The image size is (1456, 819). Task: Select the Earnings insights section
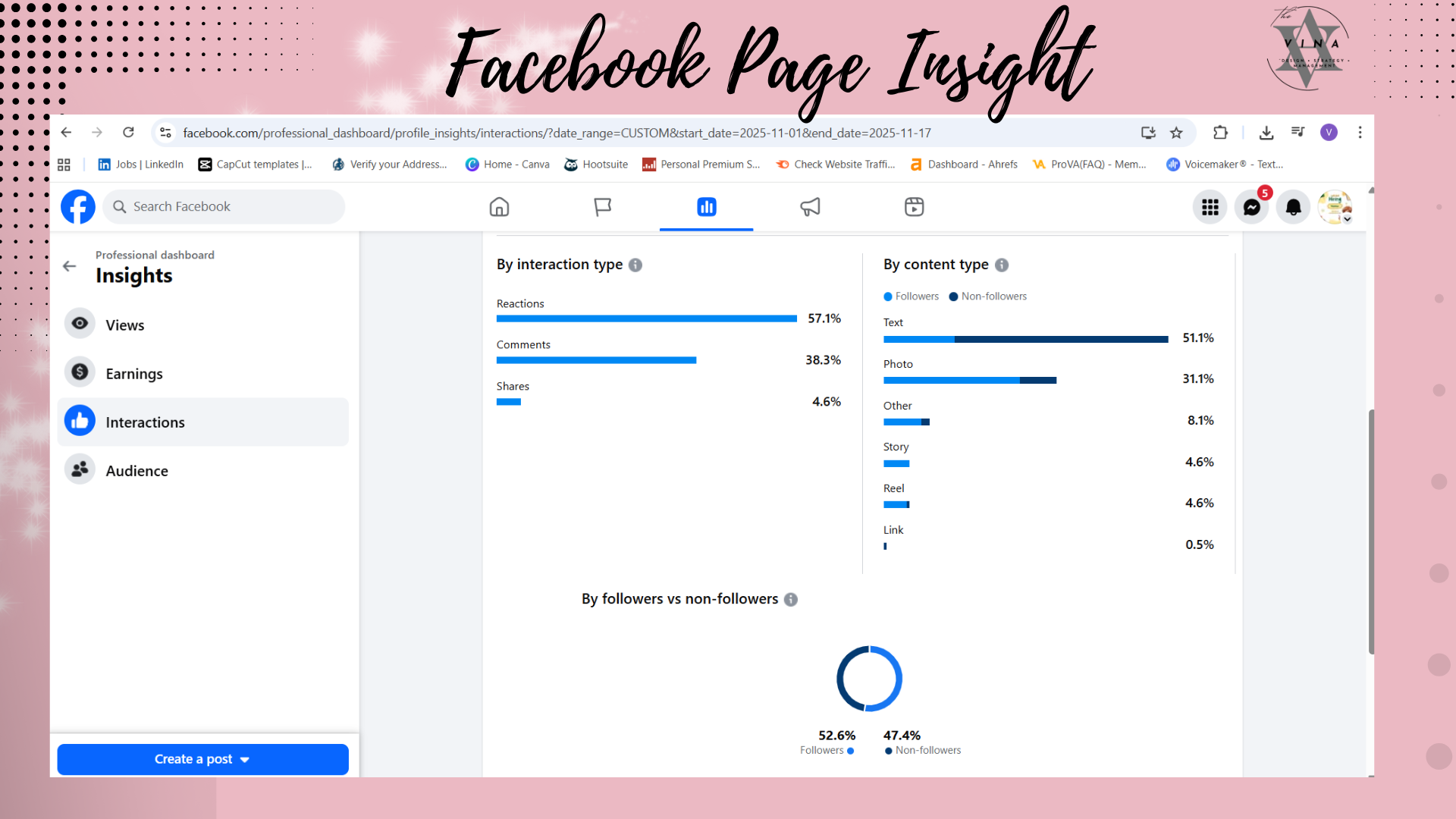(x=134, y=373)
